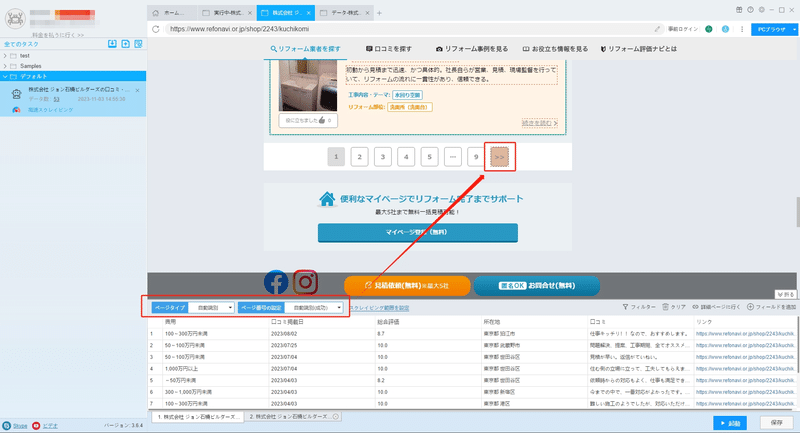Click the thumbs-up 役に立ちました button
The width and height of the screenshot is (800, 433).
point(308,120)
